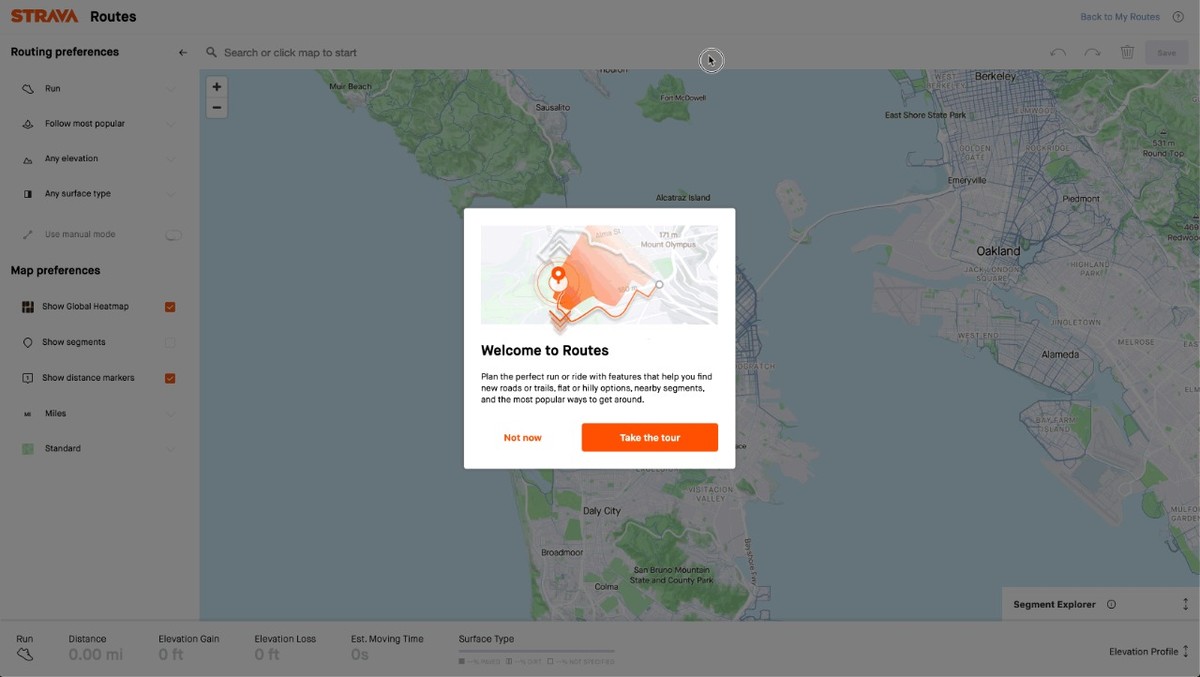Dismiss the welcome dialog with Not now
The image size is (1200, 677).
point(522,437)
